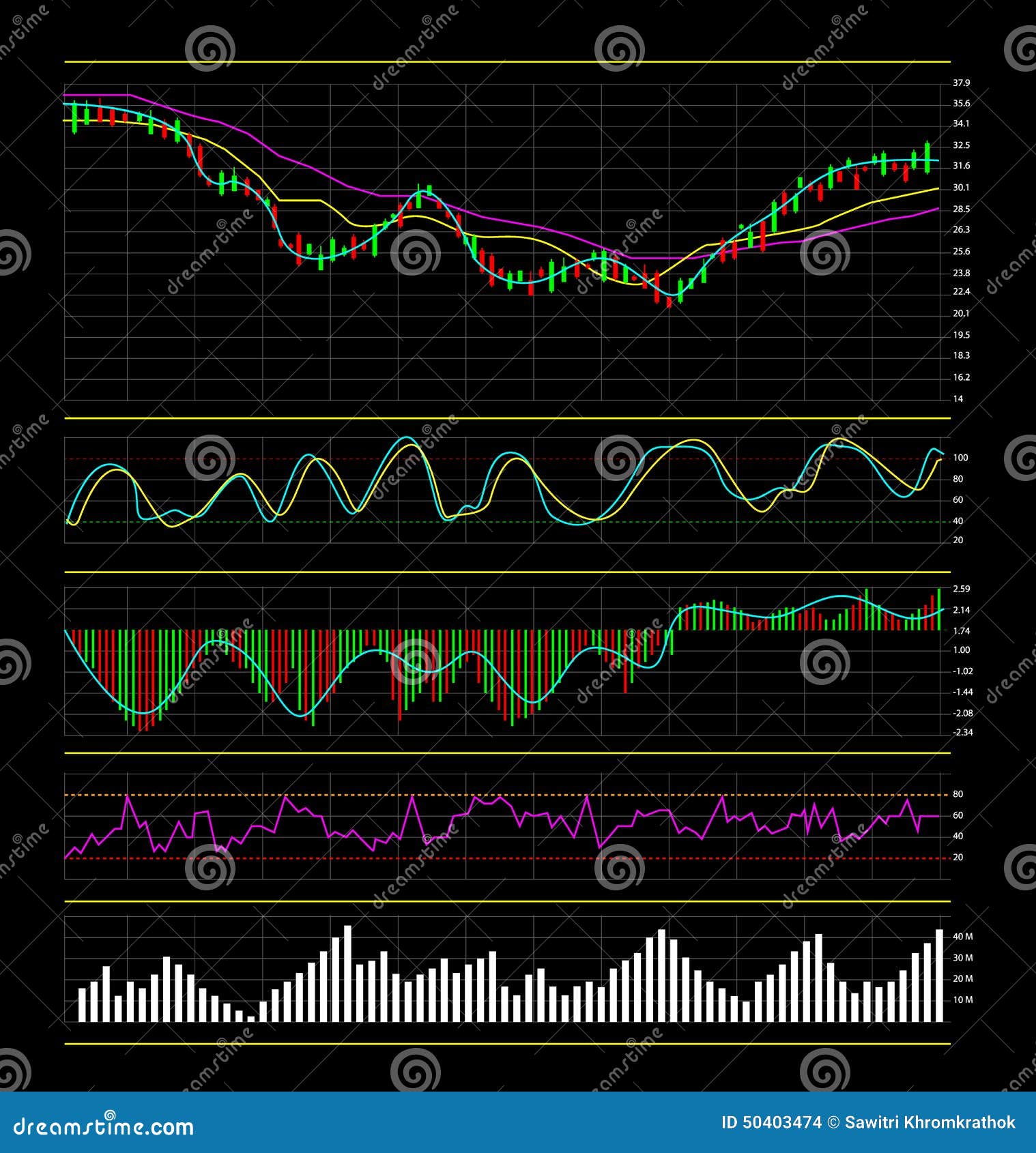Image resolution: width=1036 pixels, height=1153 pixels.
Task: Click the 22.4 price axis label
Action: coord(961,292)
